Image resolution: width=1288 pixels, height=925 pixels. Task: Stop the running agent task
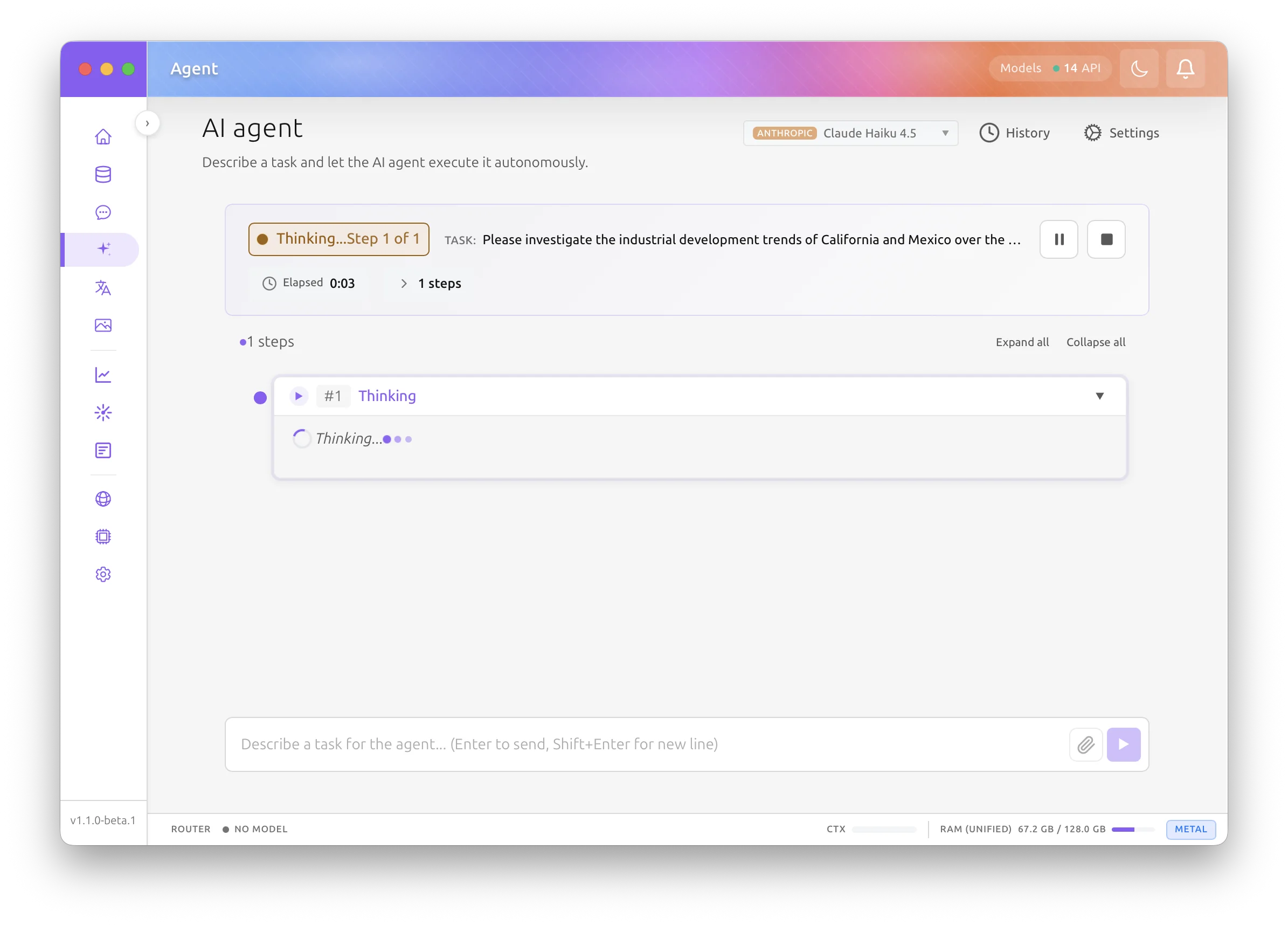[x=1106, y=239]
